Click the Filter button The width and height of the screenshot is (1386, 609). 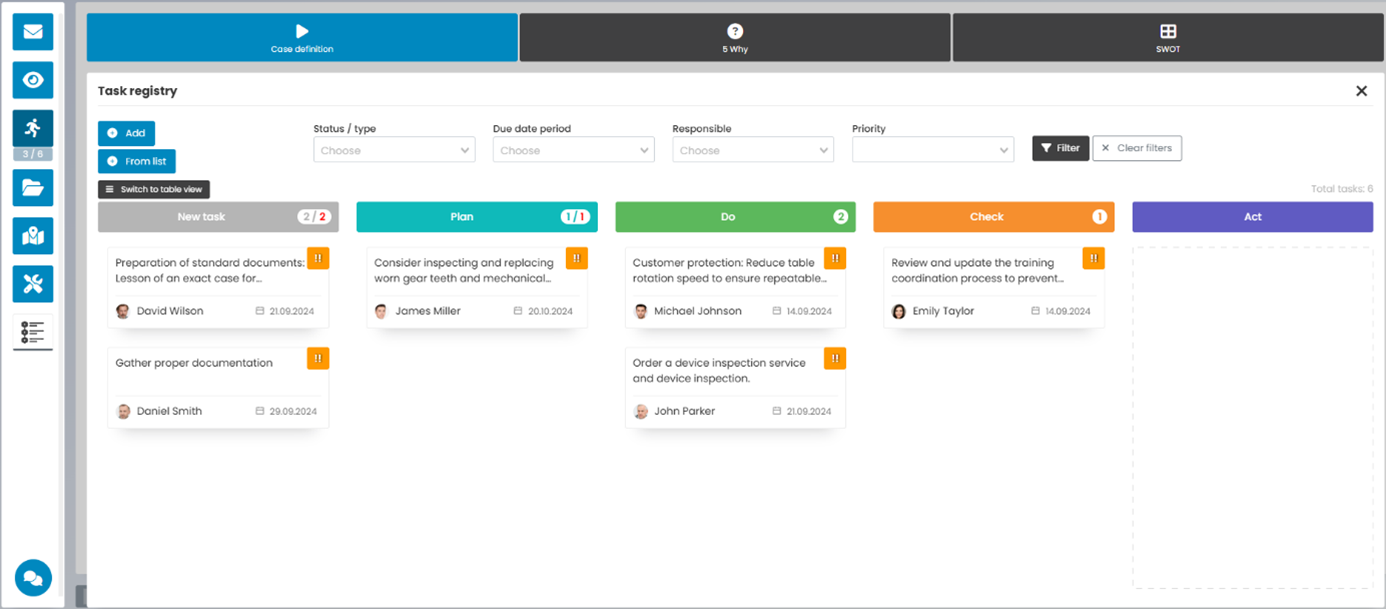click(1060, 148)
